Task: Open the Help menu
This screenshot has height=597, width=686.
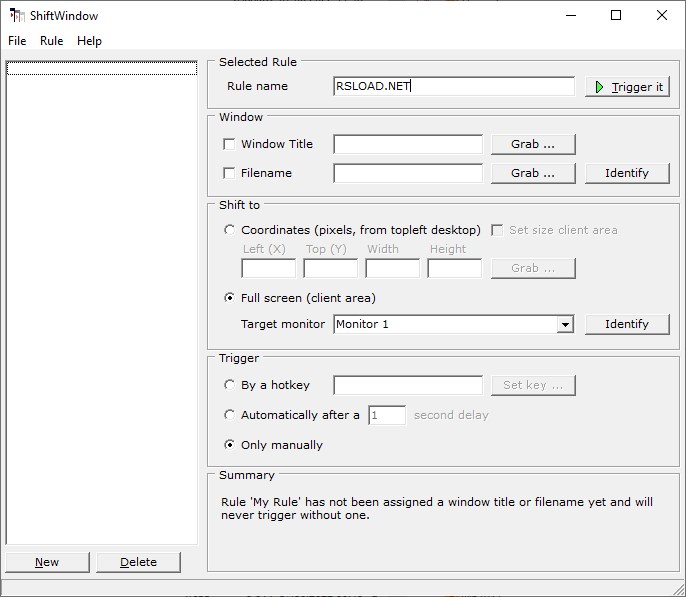Action: coord(89,41)
